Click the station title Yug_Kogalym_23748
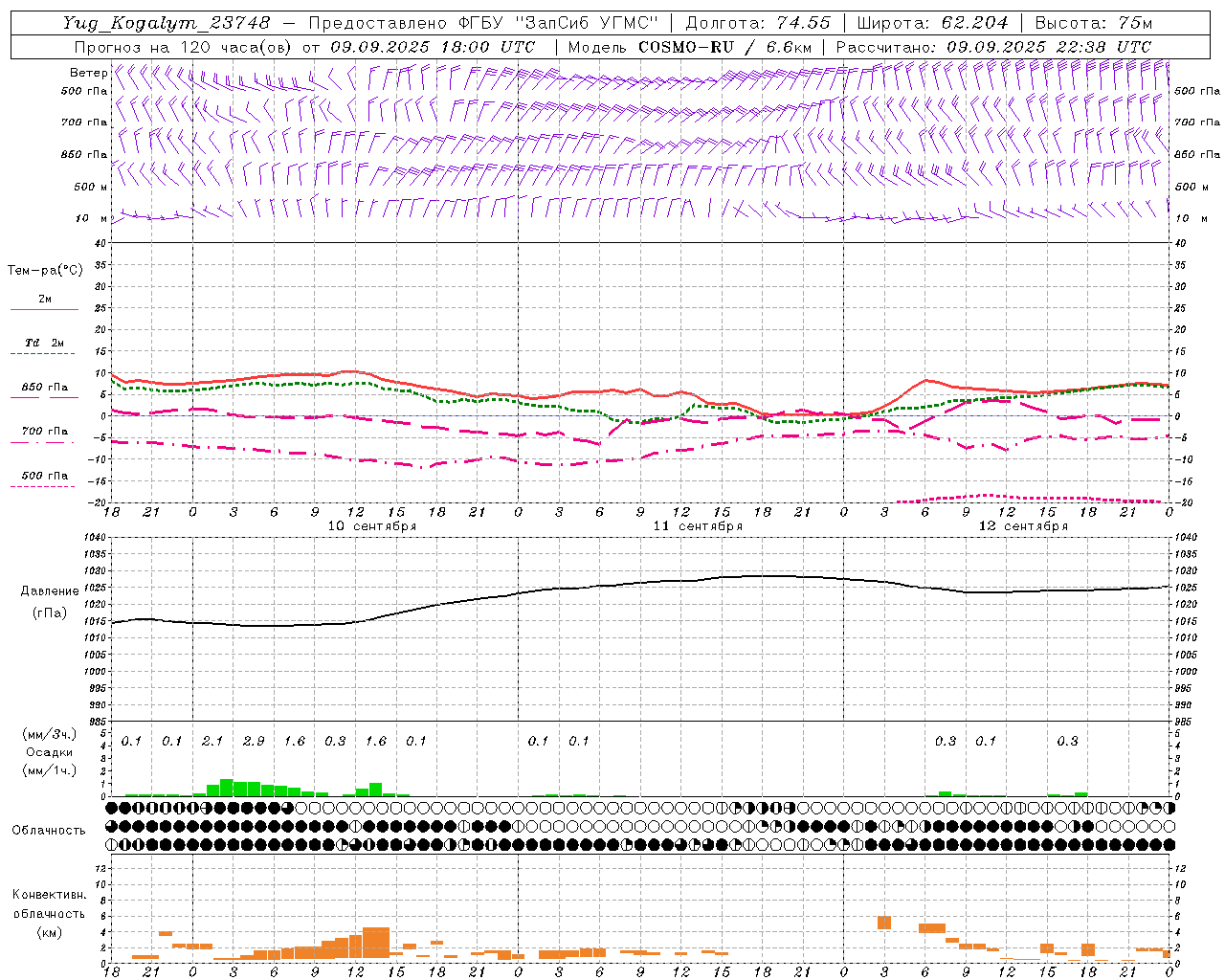 (167, 23)
